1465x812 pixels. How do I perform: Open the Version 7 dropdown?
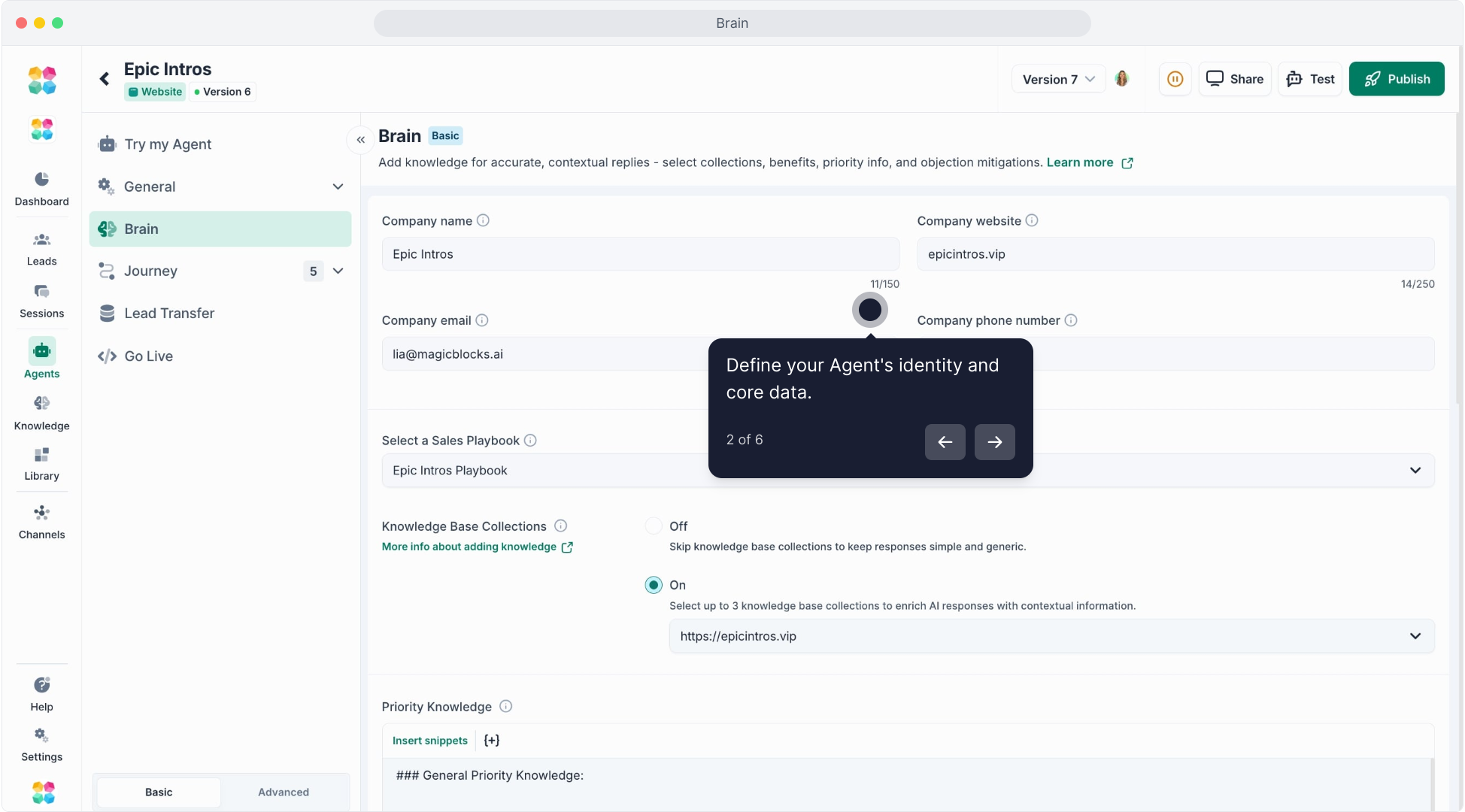pyautogui.click(x=1058, y=79)
